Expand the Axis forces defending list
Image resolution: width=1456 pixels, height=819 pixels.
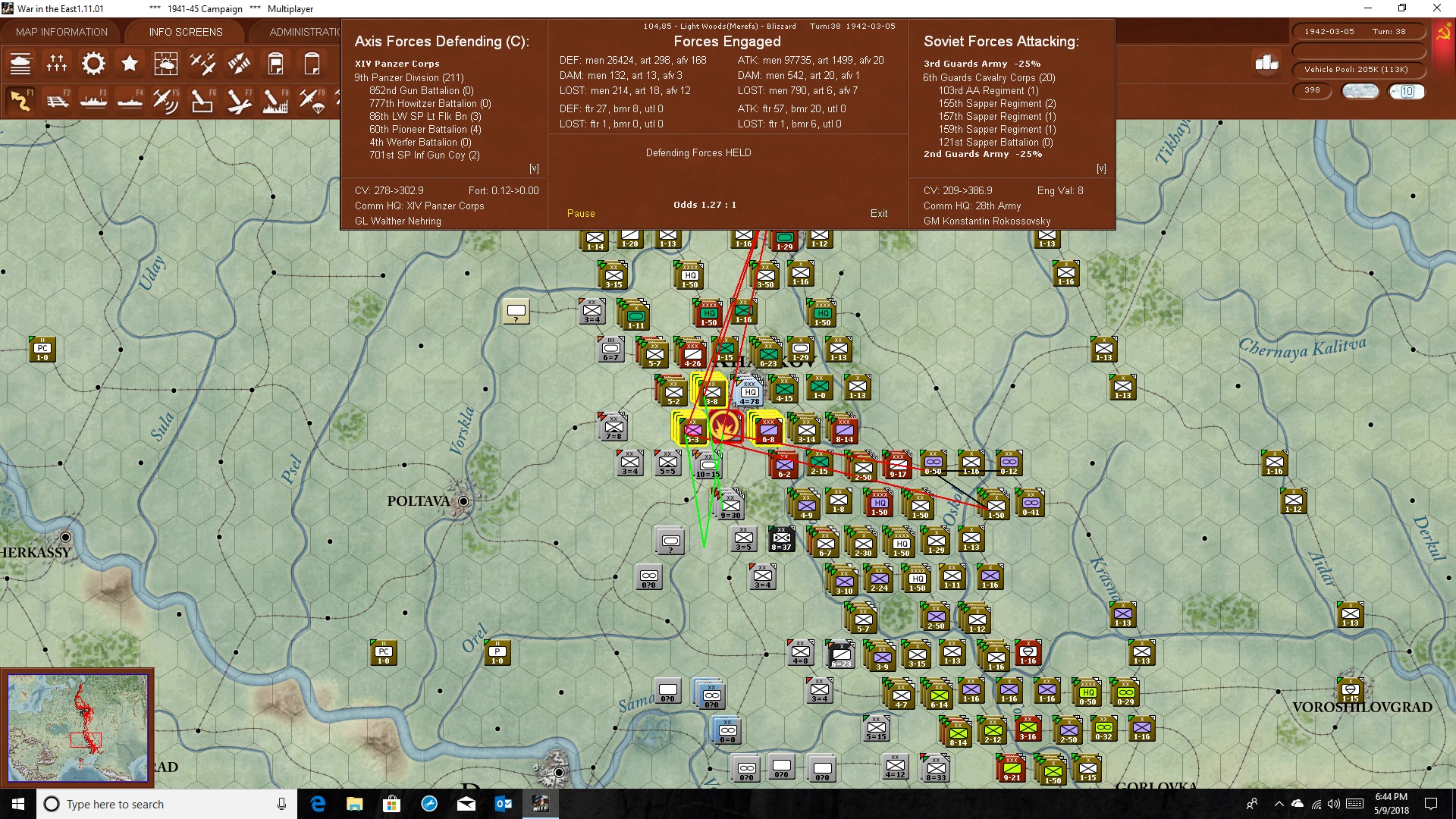pos(534,168)
